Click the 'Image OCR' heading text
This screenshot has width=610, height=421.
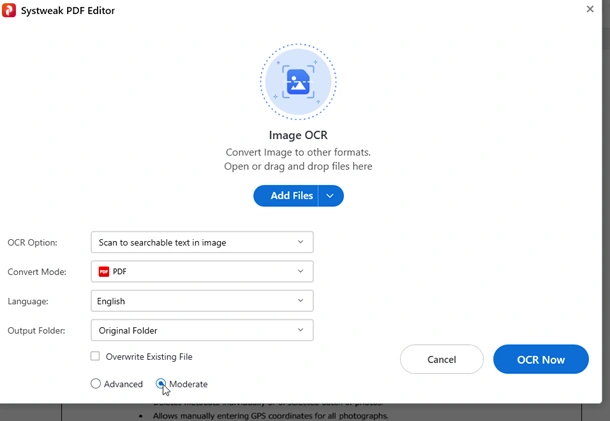pyautogui.click(x=298, y=135)
